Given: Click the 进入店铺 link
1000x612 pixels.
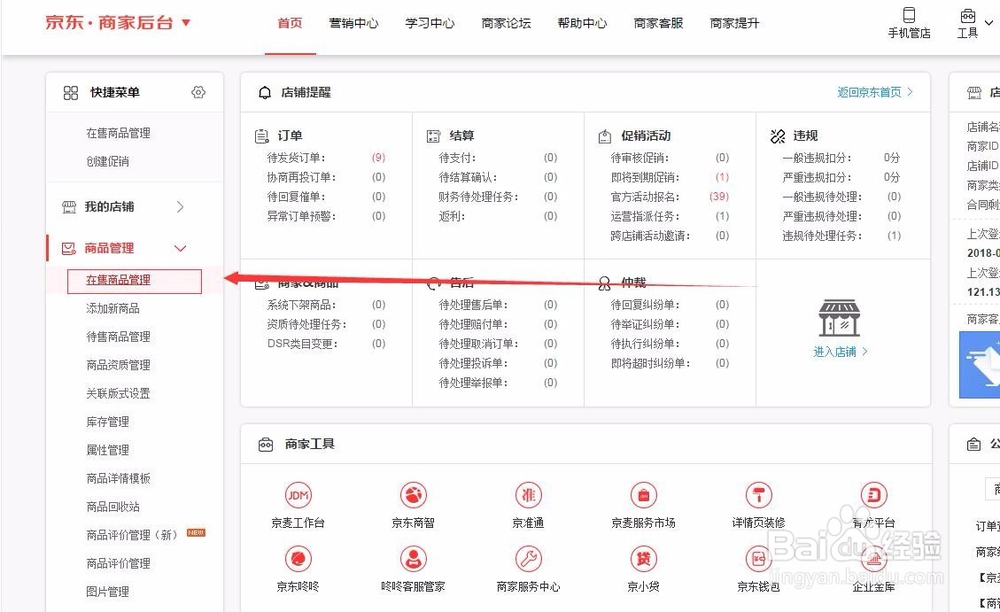Looking at the screenshot, I should click(840, 351).
